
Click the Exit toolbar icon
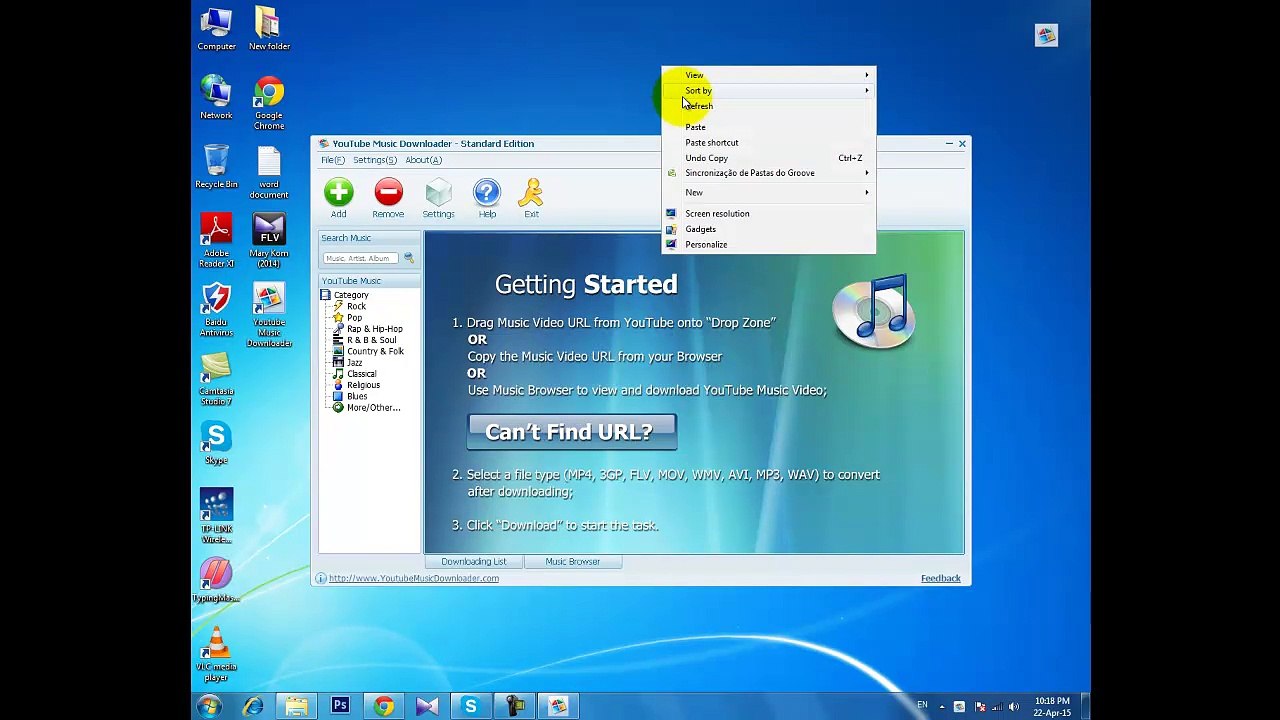(531, 193)
